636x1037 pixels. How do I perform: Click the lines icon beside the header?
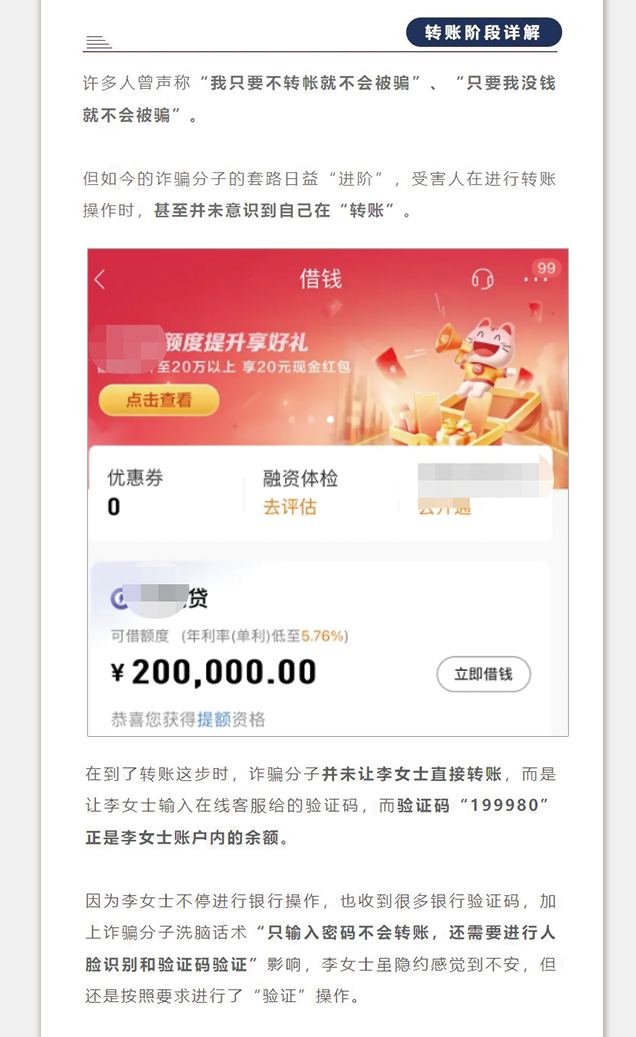(98, 42)
